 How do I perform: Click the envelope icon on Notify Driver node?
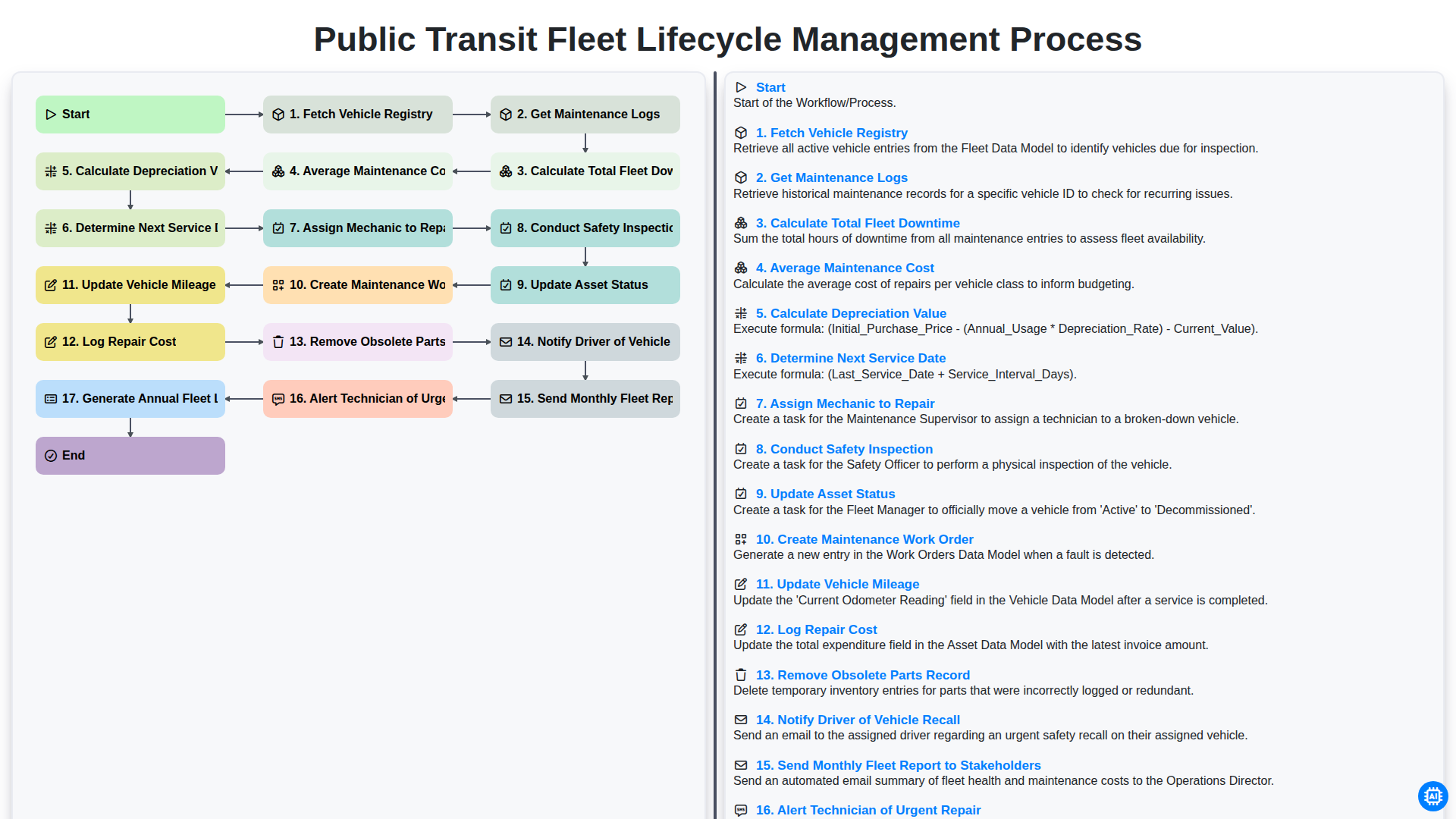pyautogui.click(x=506, y=342)
